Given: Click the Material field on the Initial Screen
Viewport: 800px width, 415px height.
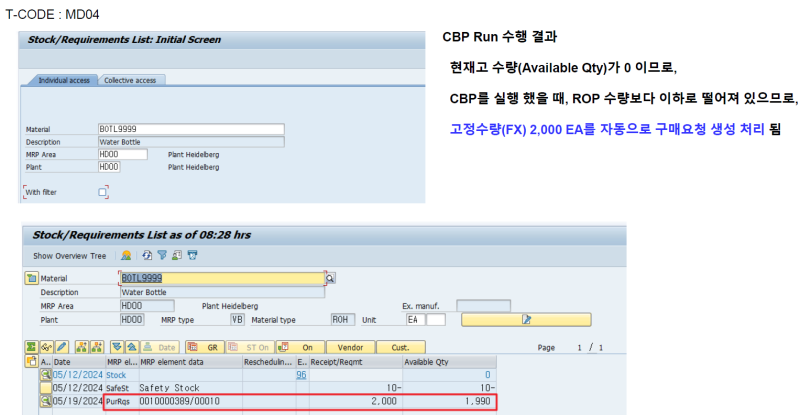Looking at the screenshot, I should (x=191, y=129).
